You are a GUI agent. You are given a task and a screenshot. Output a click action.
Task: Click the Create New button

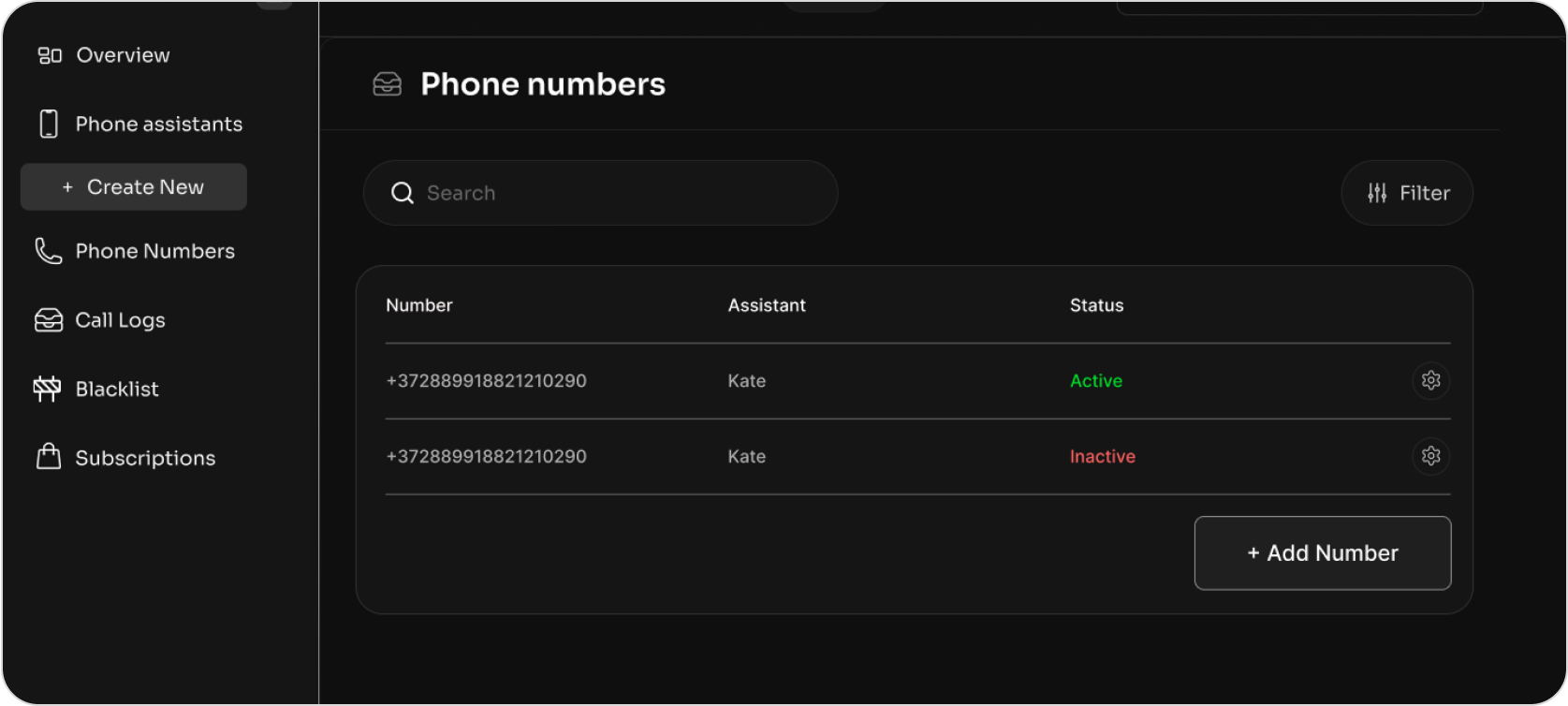click(x=133, y=186)
